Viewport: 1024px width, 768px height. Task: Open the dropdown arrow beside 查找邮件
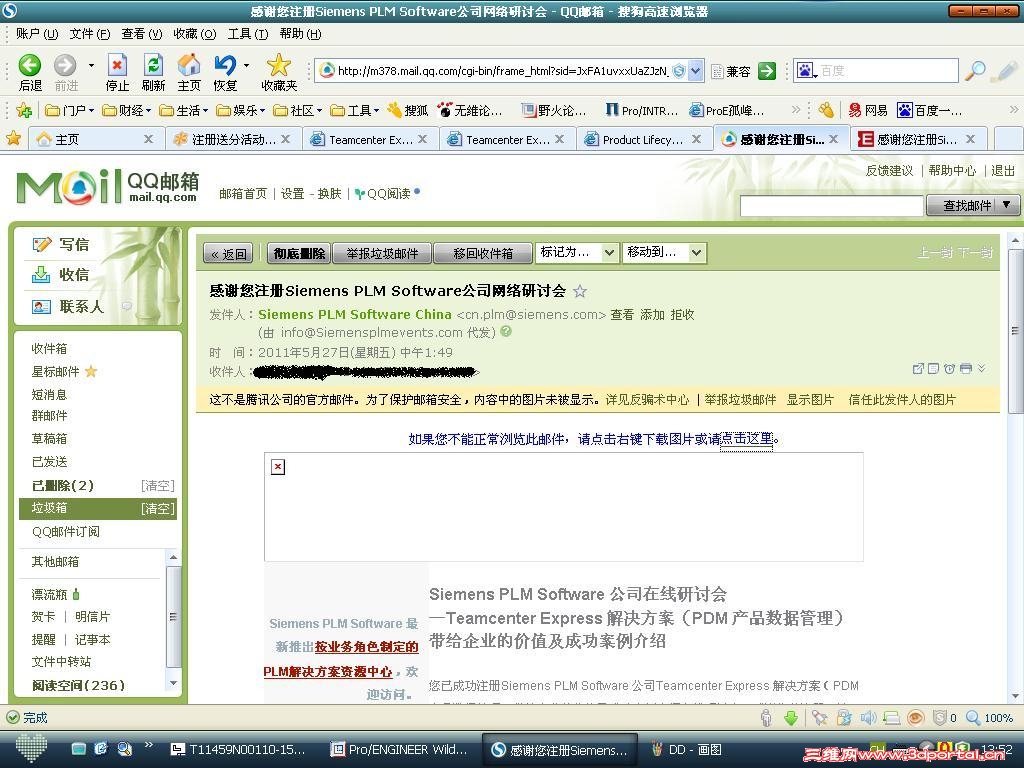click(x=1008, y=205)
